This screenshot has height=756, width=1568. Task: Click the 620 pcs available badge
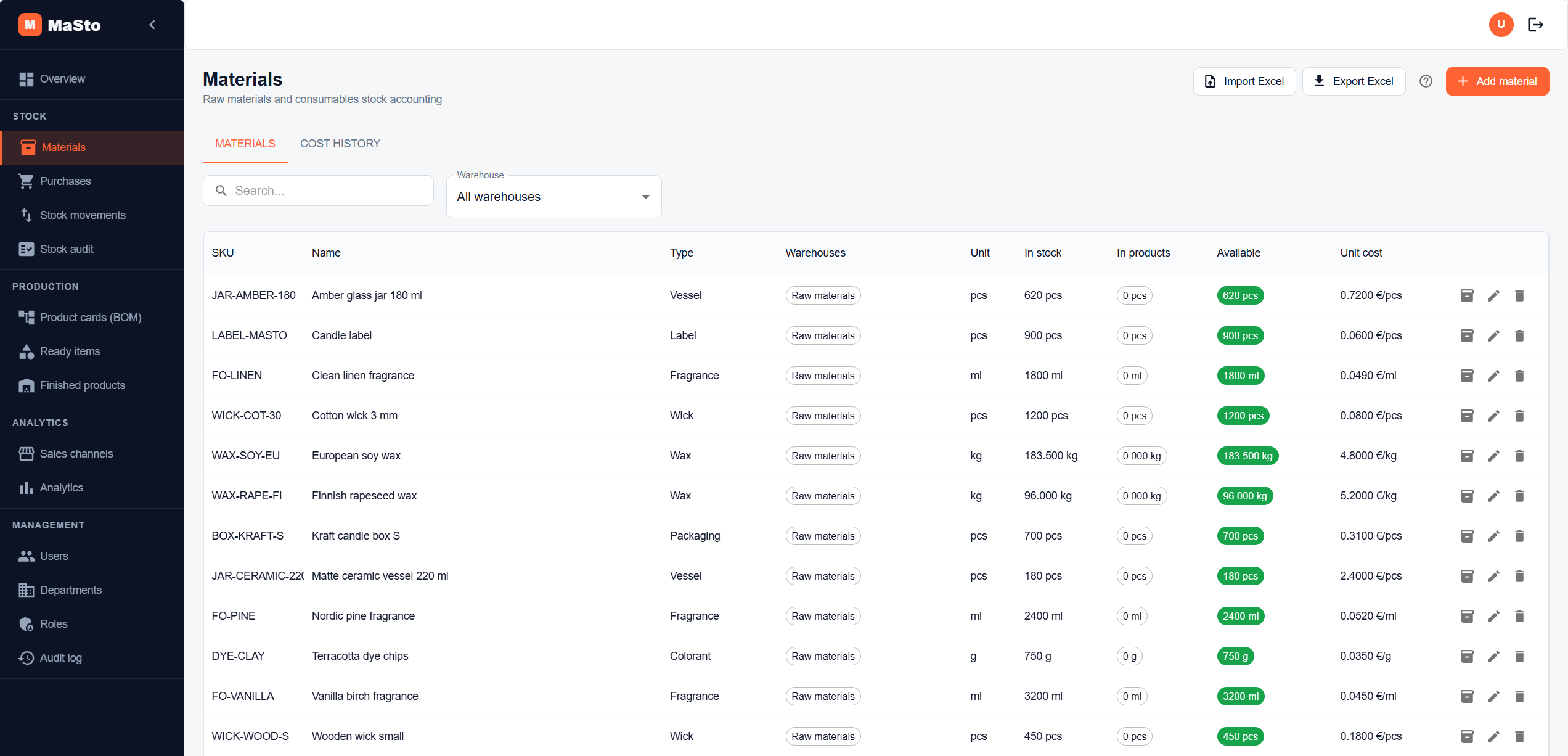[x=1240, y=295]
